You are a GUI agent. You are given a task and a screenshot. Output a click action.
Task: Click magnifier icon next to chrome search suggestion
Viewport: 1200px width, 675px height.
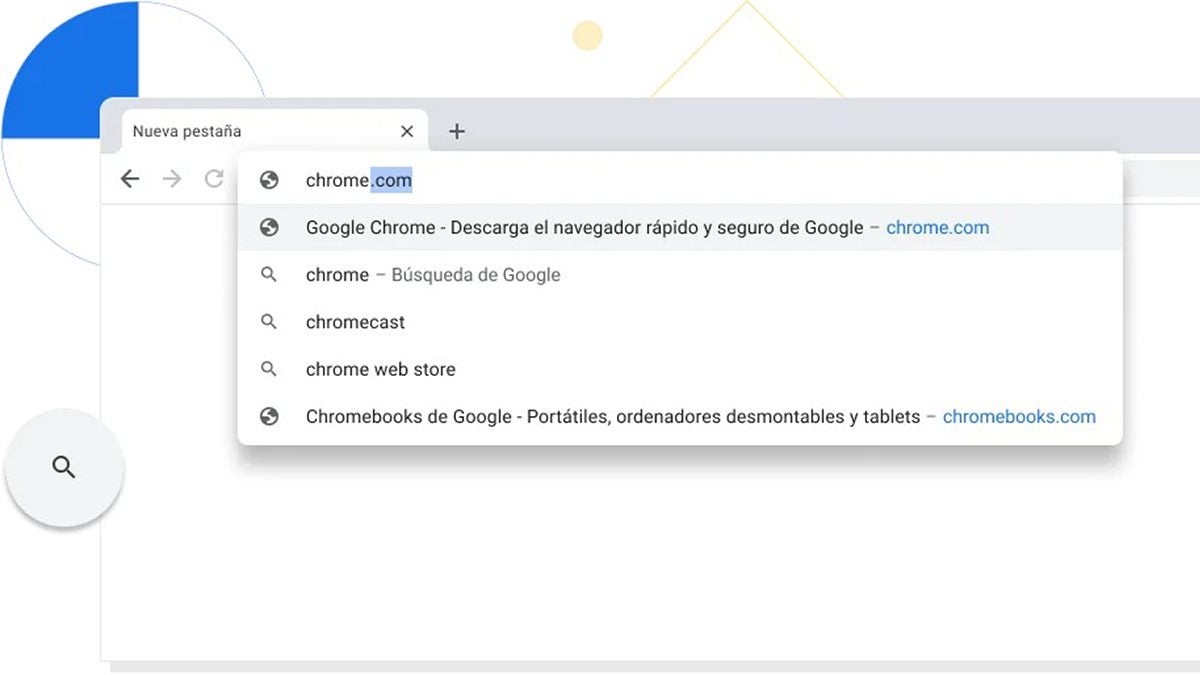(268, 274)
